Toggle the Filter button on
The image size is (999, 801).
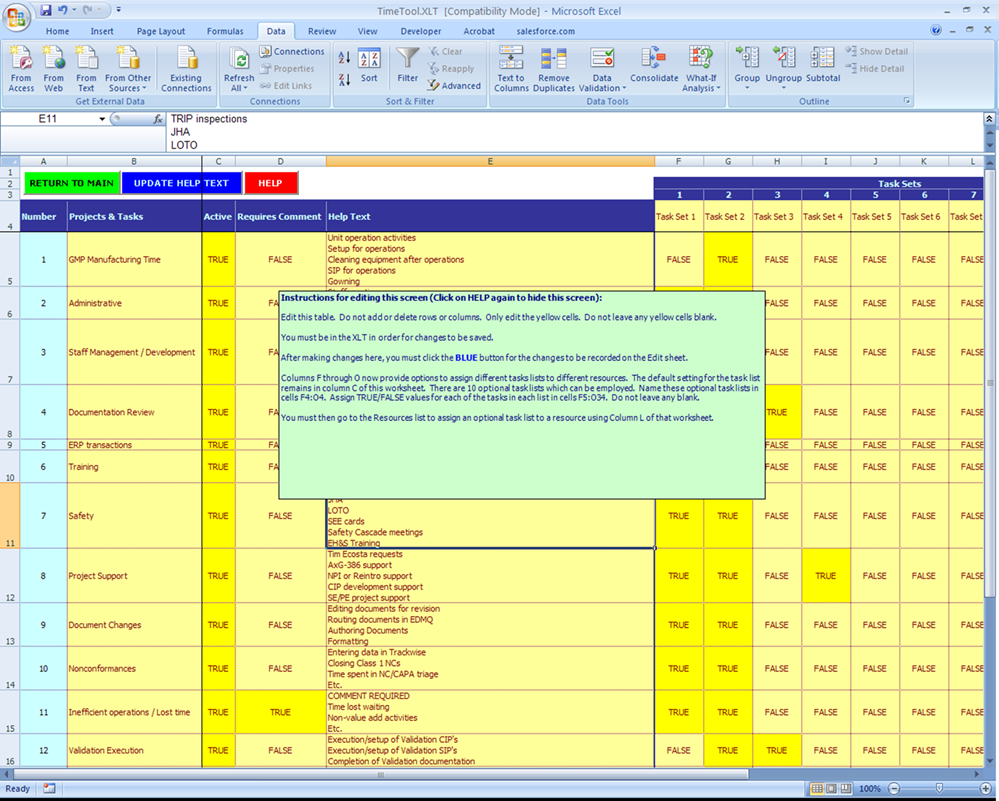tap(407, 66)
